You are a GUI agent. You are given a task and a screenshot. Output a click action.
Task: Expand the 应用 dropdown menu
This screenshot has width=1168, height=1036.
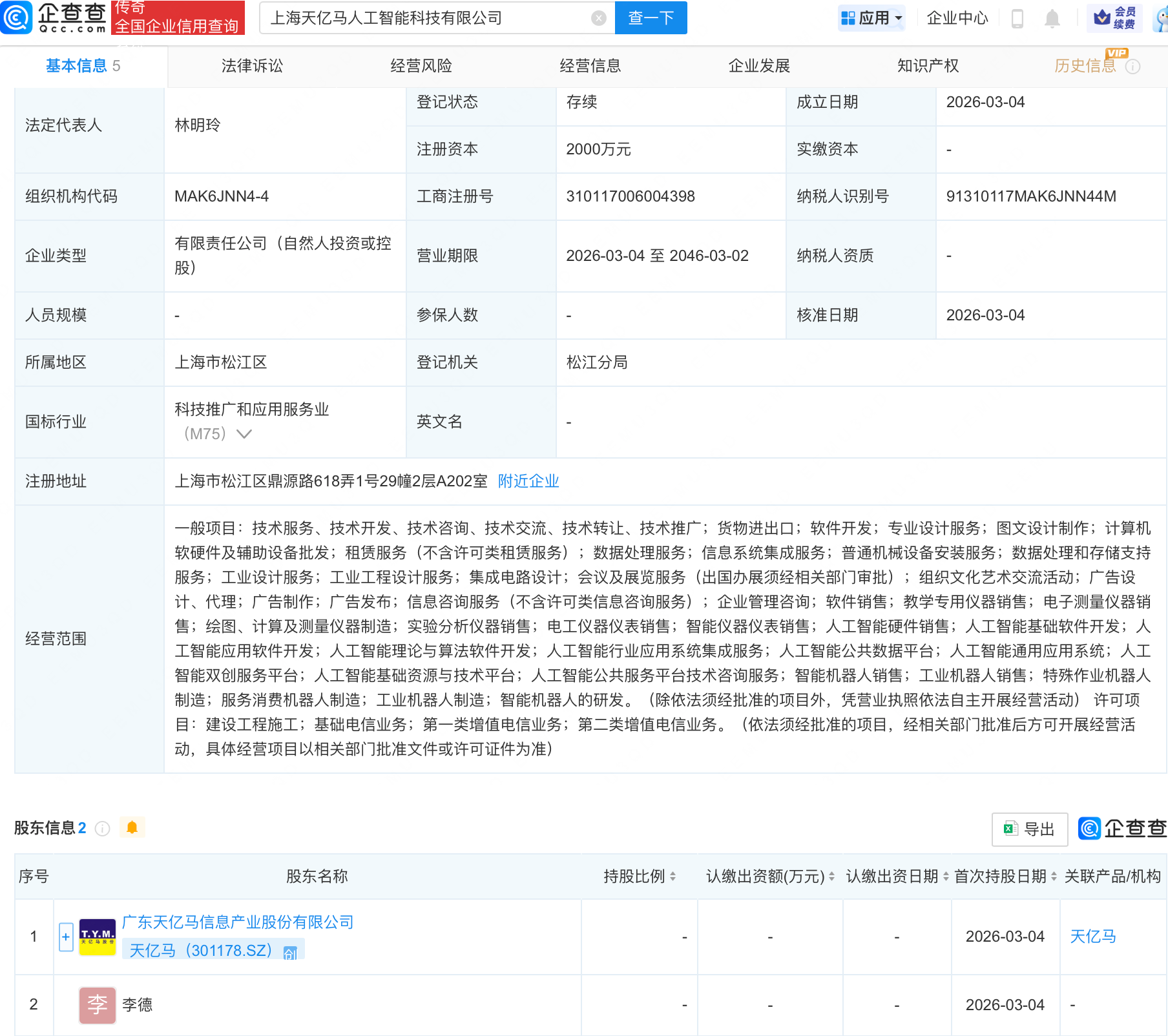pos(871,18)
